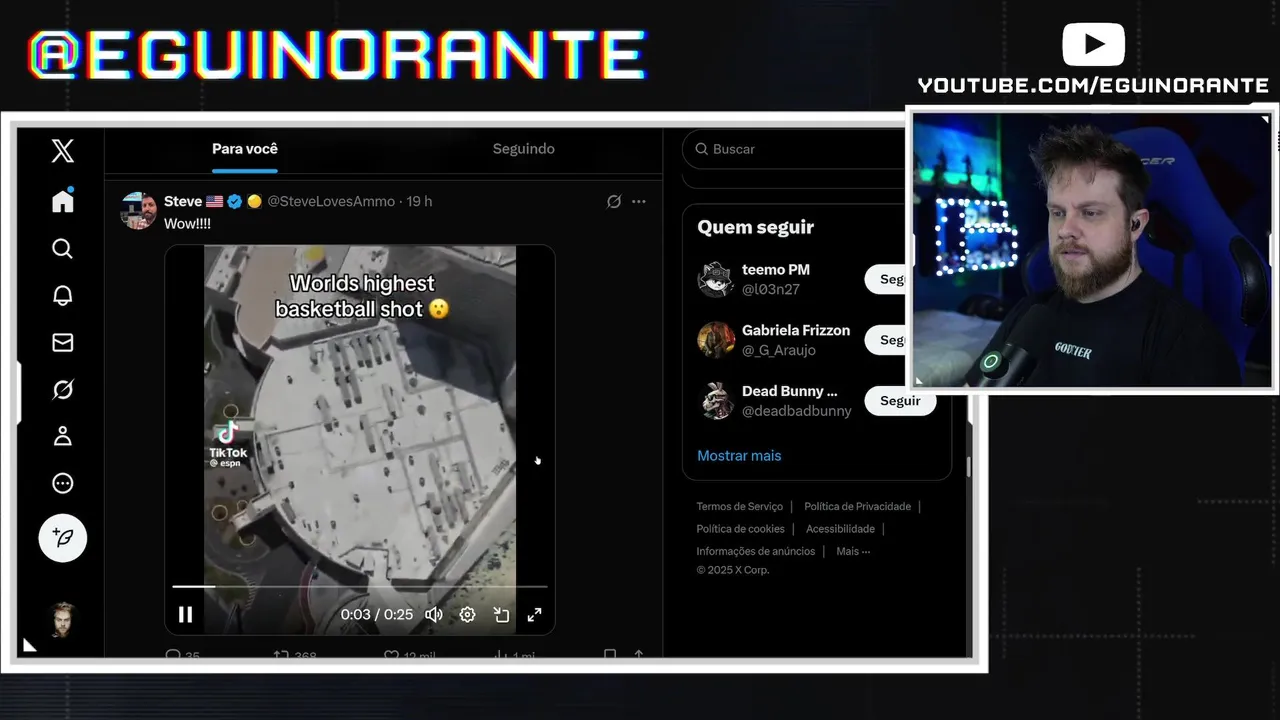Open the Messages envelope icon
This screenshot has height=720, width=1280.
62,342
